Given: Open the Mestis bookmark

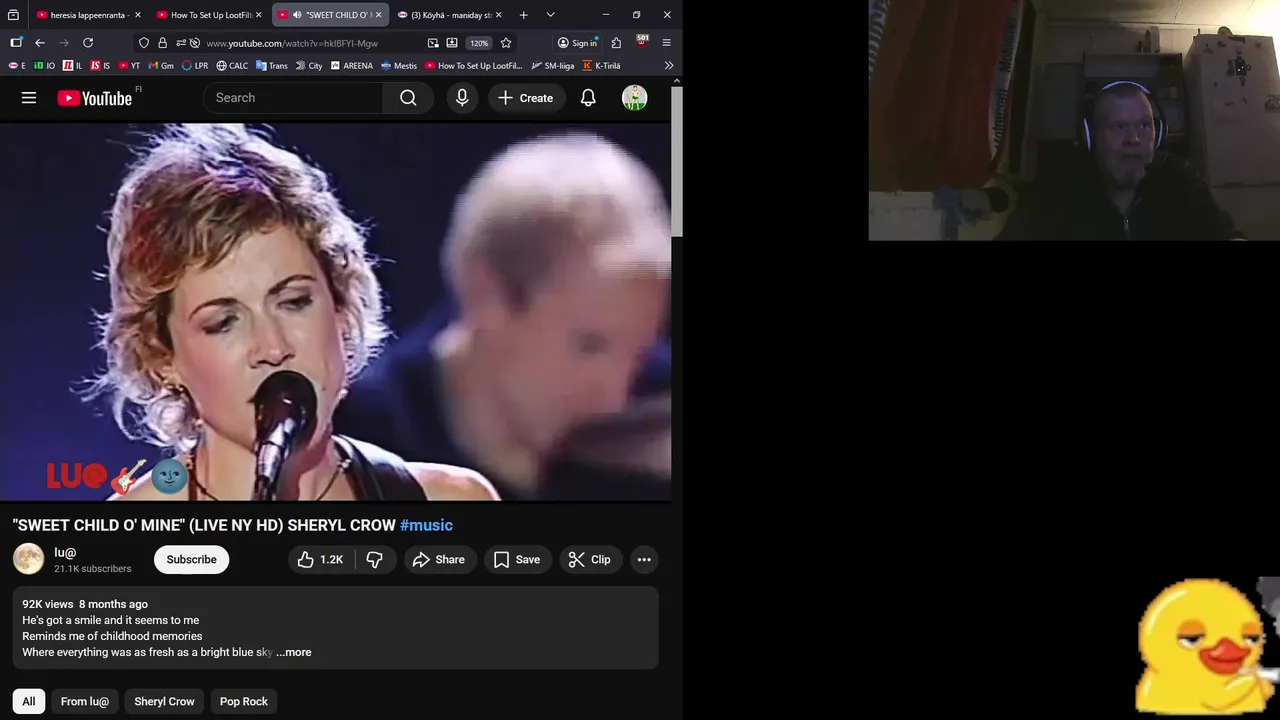Looking at the screenshot, I should click(399, 66).
